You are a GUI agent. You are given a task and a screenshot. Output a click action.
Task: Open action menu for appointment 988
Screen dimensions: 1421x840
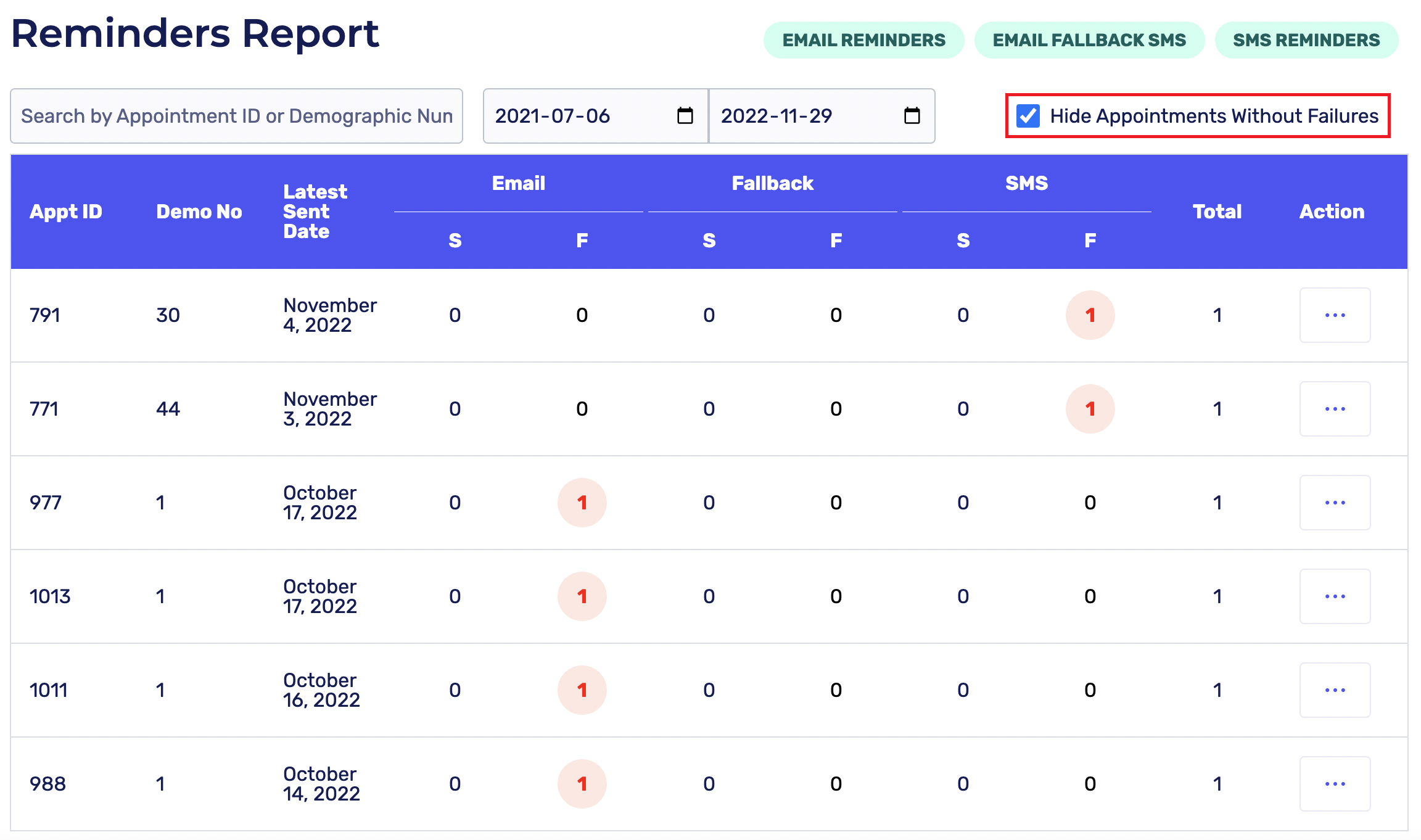click(1335, 784)
